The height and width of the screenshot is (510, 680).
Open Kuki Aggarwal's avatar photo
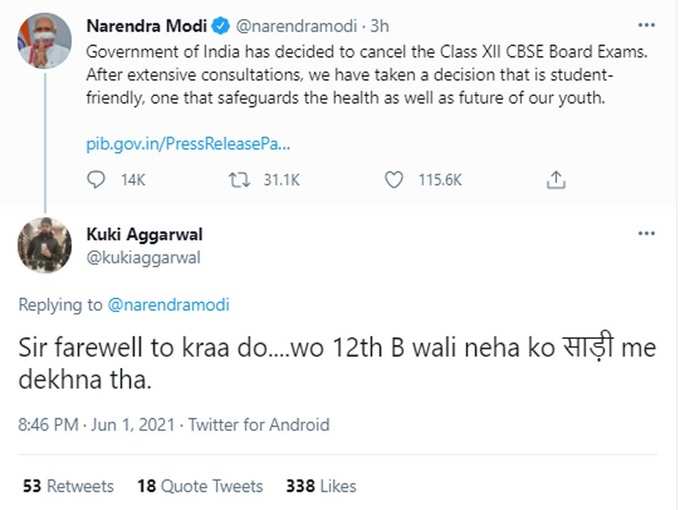pyautogui.click(x=44, y=245)
